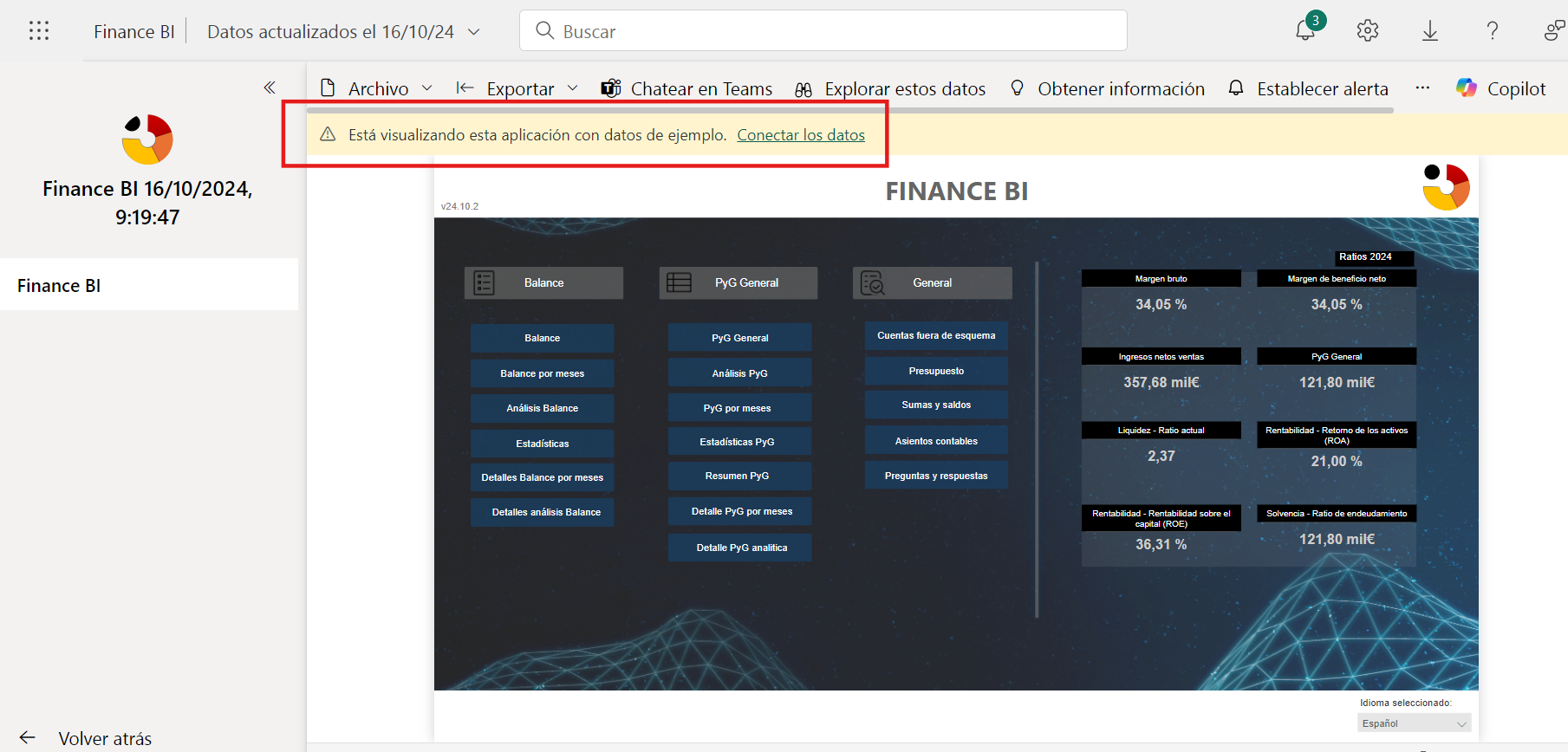The width and height of the screenshot is (1568, 752).
Task: Open the app launcher grid icon
Action: [x=39, y=31]
